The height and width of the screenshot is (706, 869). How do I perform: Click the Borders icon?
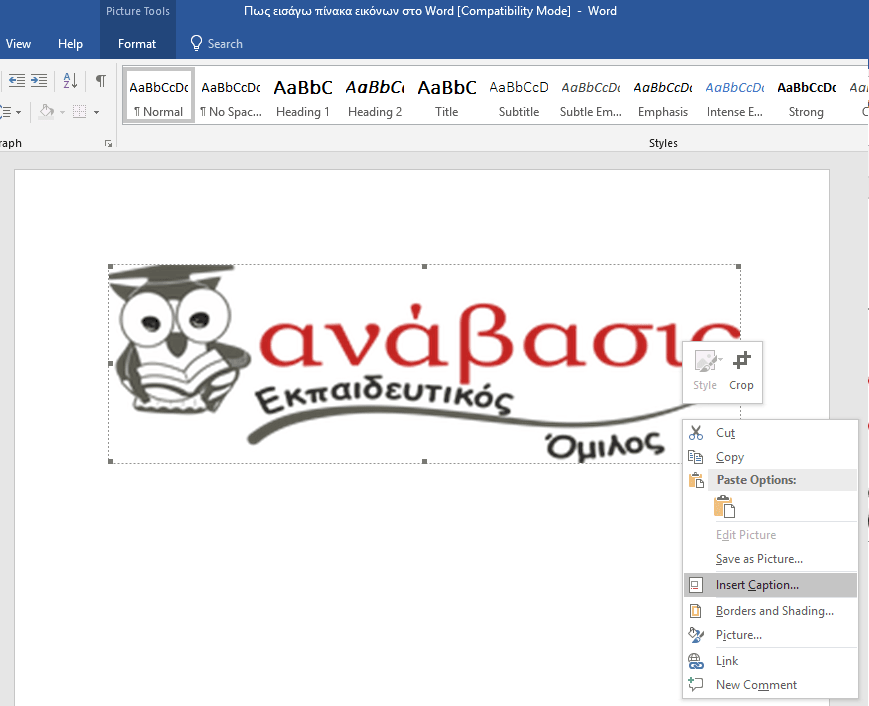(x=80, y=112)
